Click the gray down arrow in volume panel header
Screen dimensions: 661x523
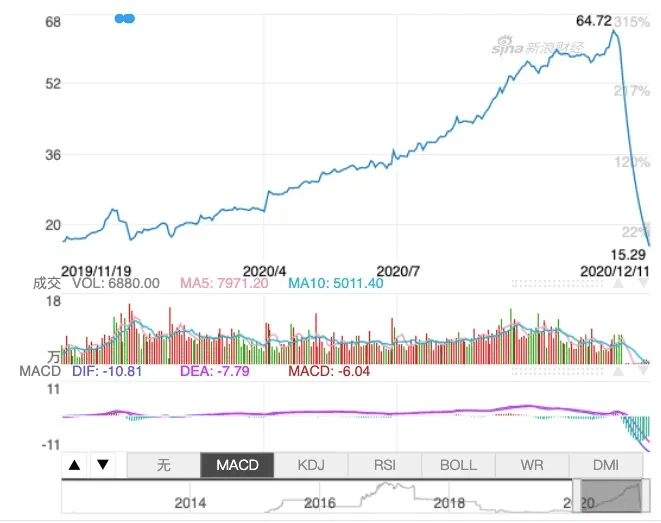[643, 283]
